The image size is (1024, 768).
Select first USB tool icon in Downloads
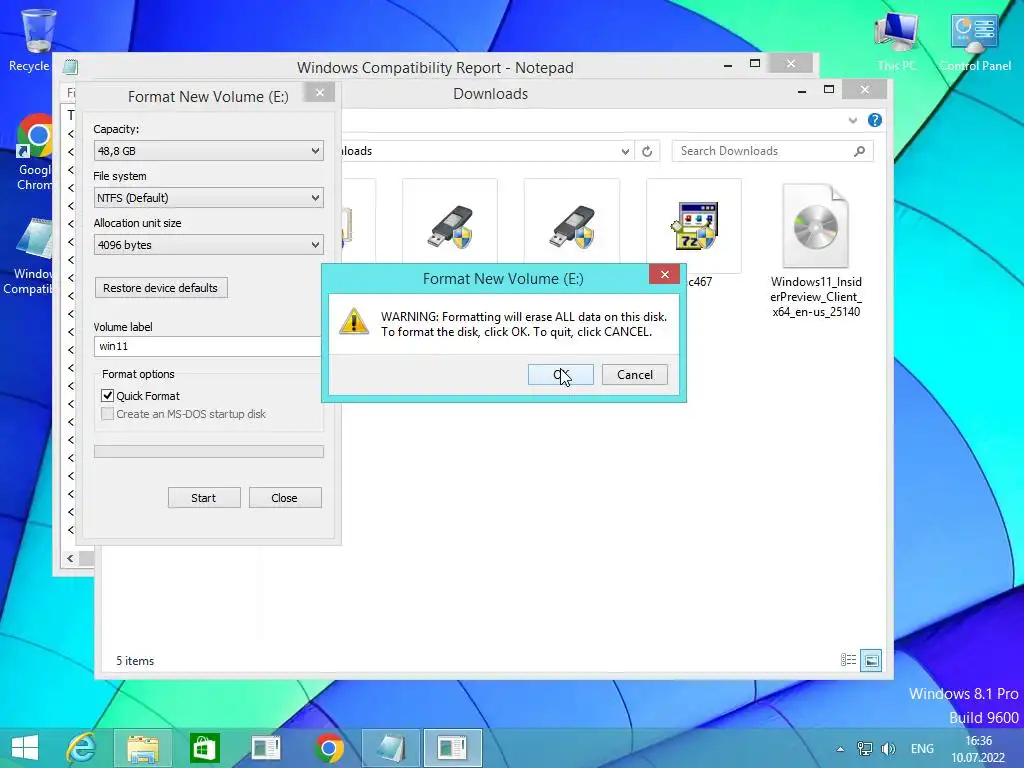(x=450, y=227)
